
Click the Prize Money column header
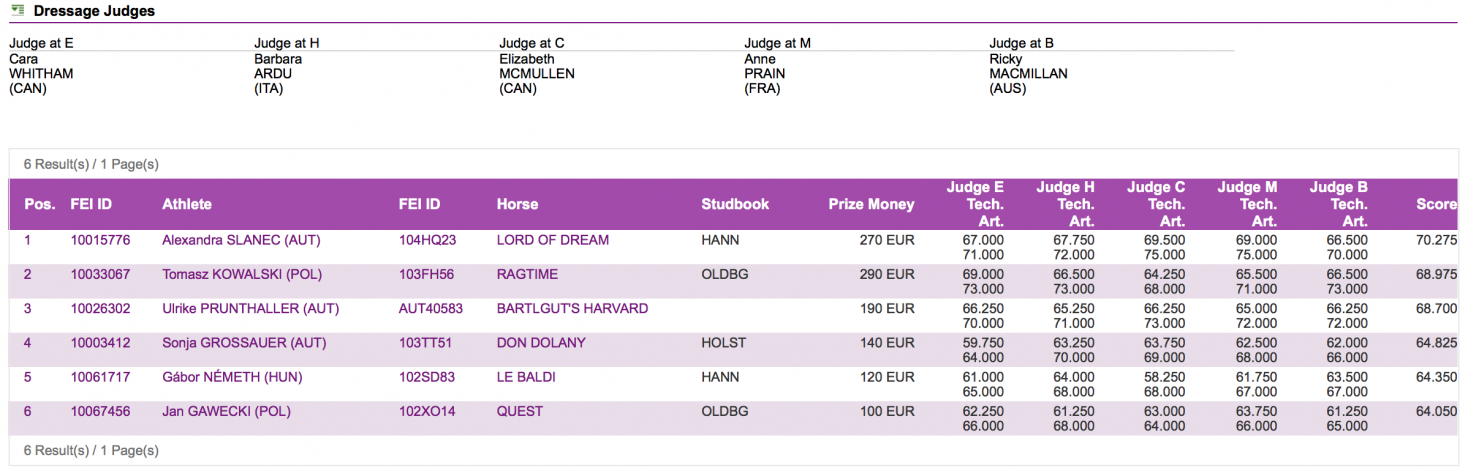pos(871,204)
